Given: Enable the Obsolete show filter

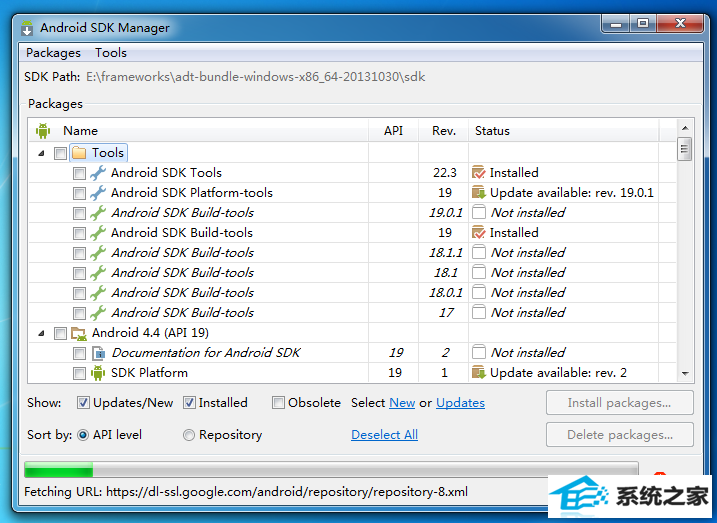Looking at the screenshot, I should pos(278,403).
